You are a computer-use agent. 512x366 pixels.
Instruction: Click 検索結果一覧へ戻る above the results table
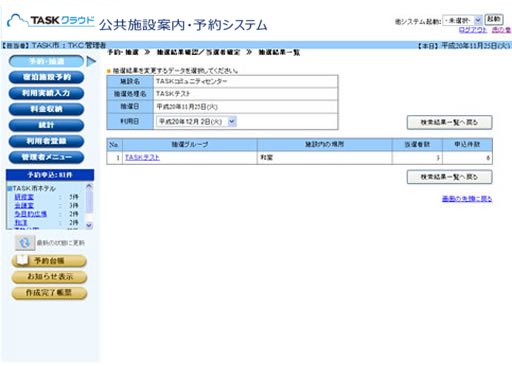click(449, 122)
